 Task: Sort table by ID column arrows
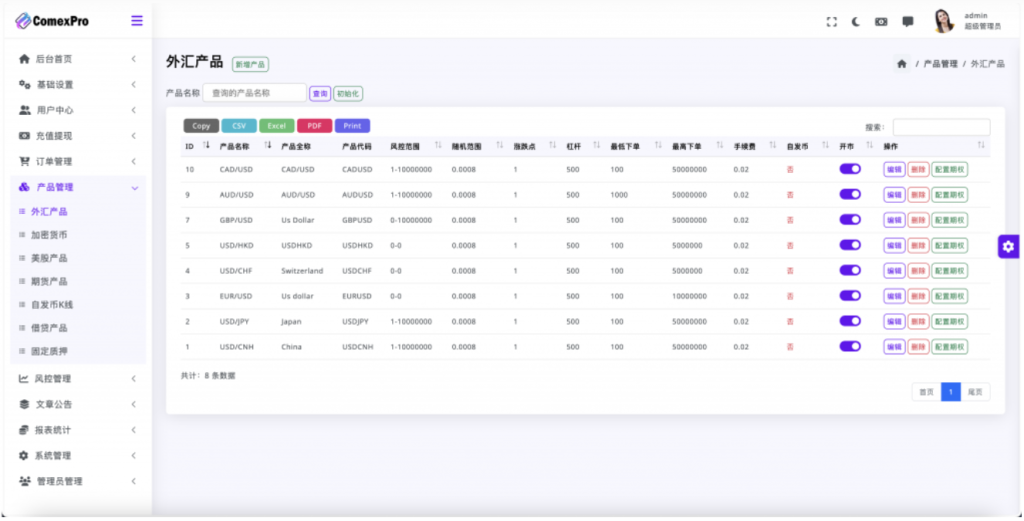pos(206,145)
